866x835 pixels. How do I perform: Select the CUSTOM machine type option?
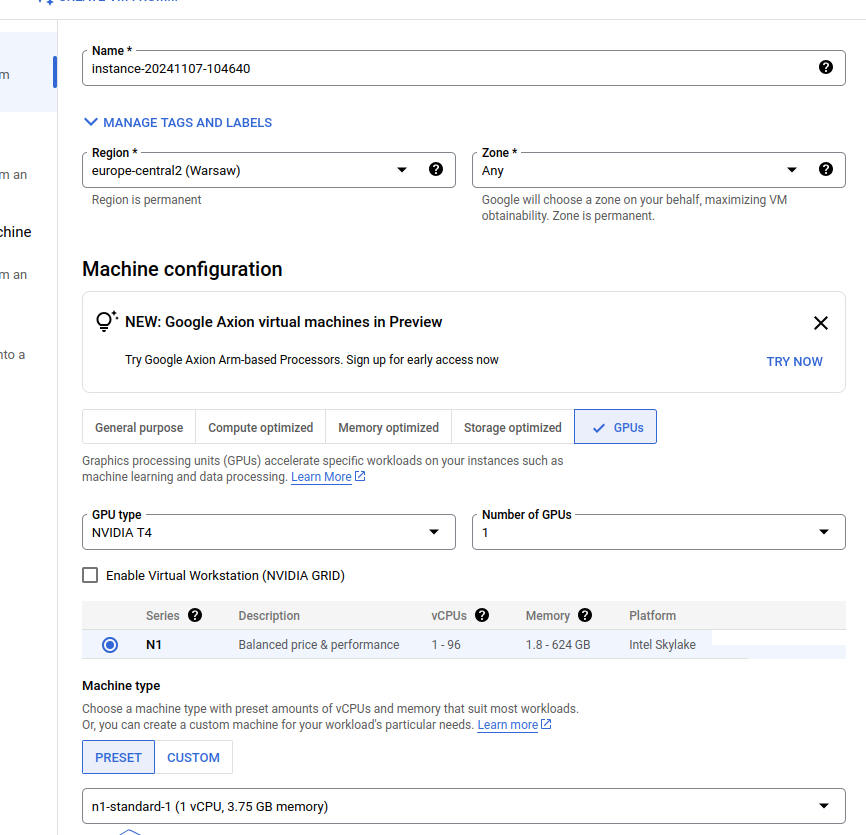pyautogui.click(x=193, y=757)
